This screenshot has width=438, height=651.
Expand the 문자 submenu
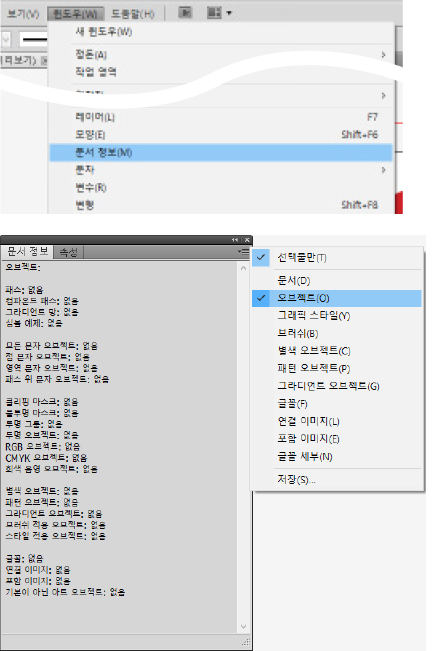pyautogui.click(x=220, y=170)
